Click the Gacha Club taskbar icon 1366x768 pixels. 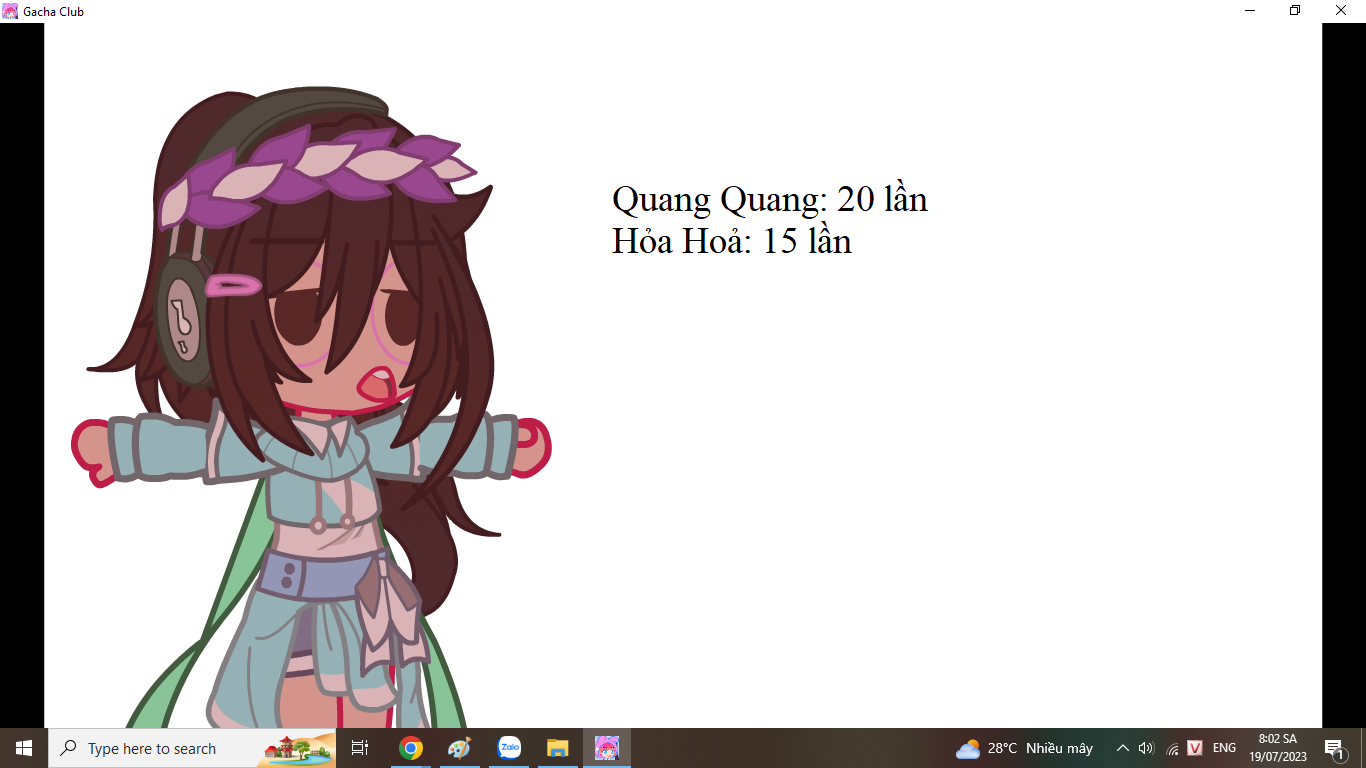coord(607,748)
